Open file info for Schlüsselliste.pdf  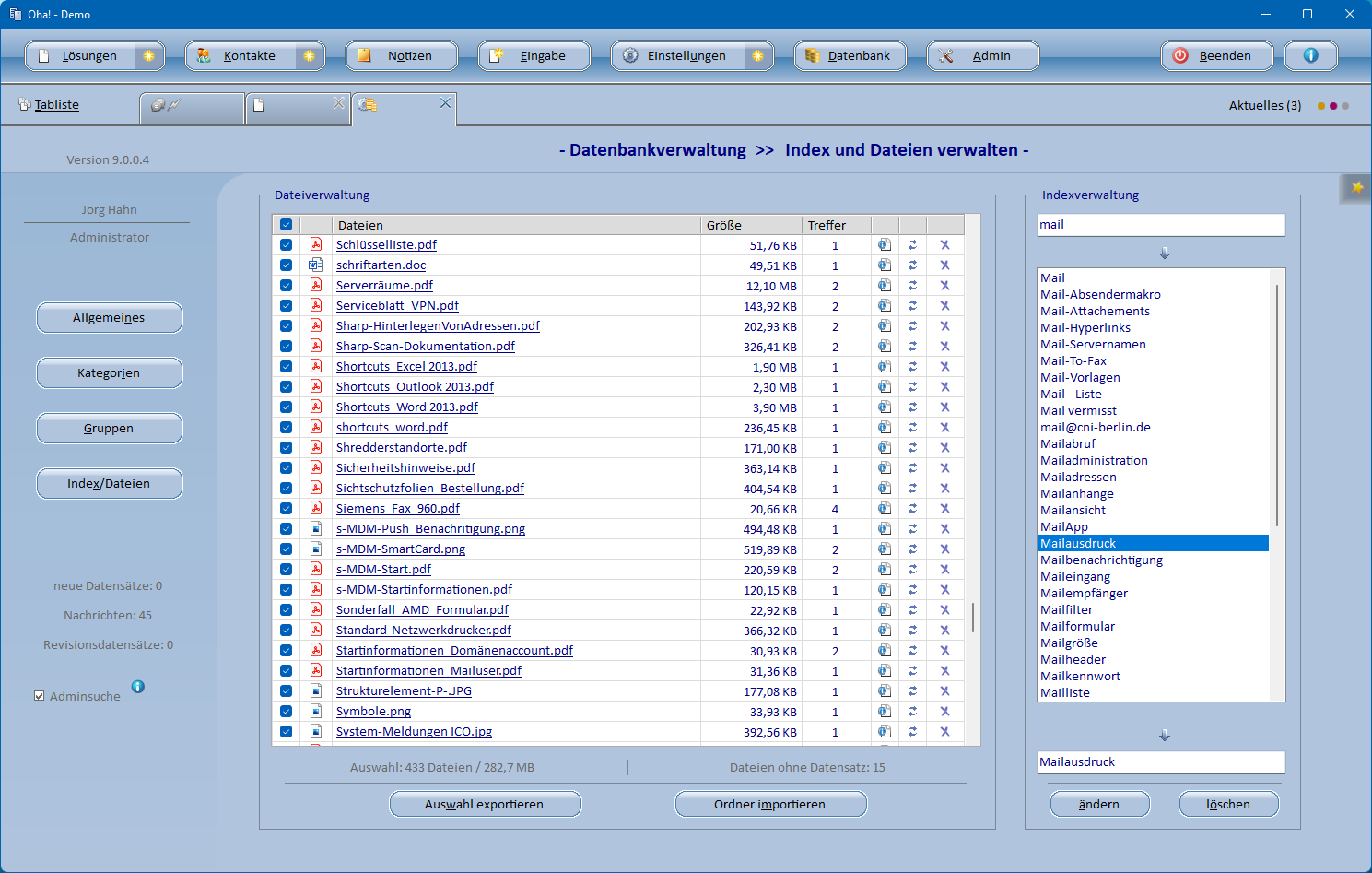(885, 245)
